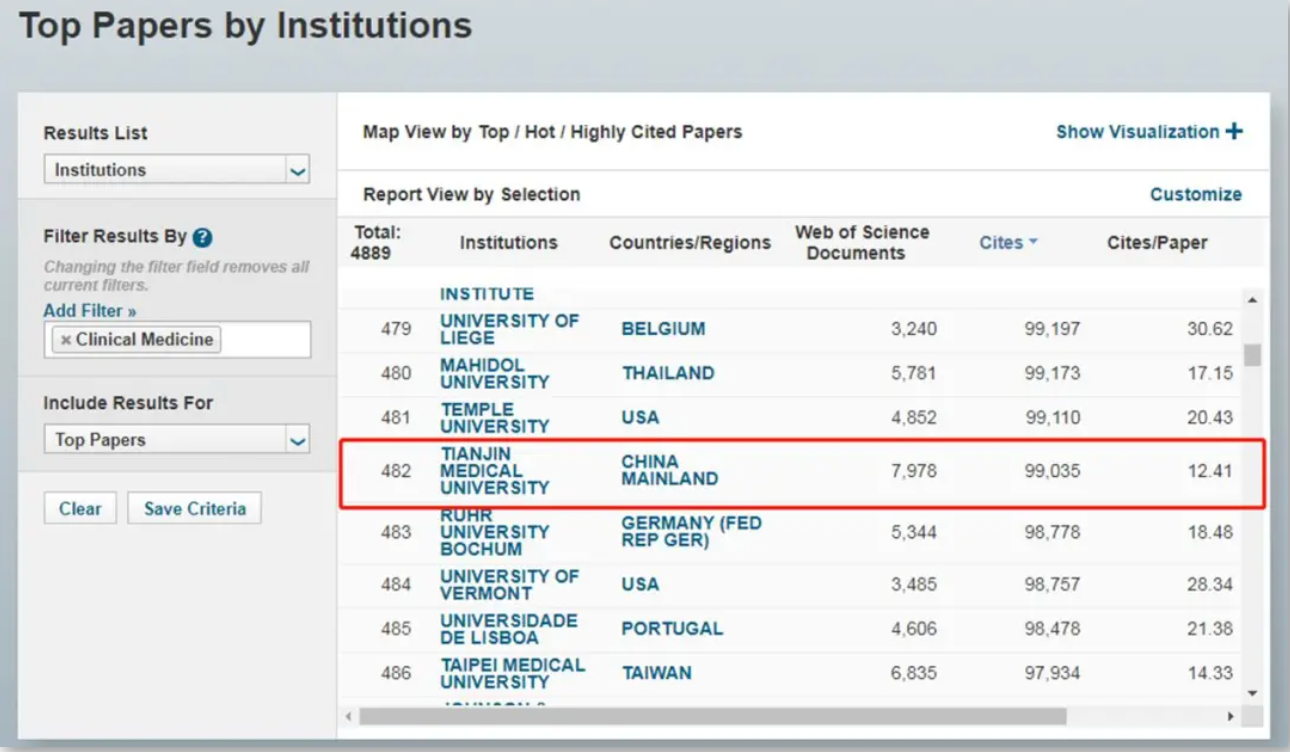Click the documents value 5,781
Viewport: 1290px width, 752px height.
[914, 373]
